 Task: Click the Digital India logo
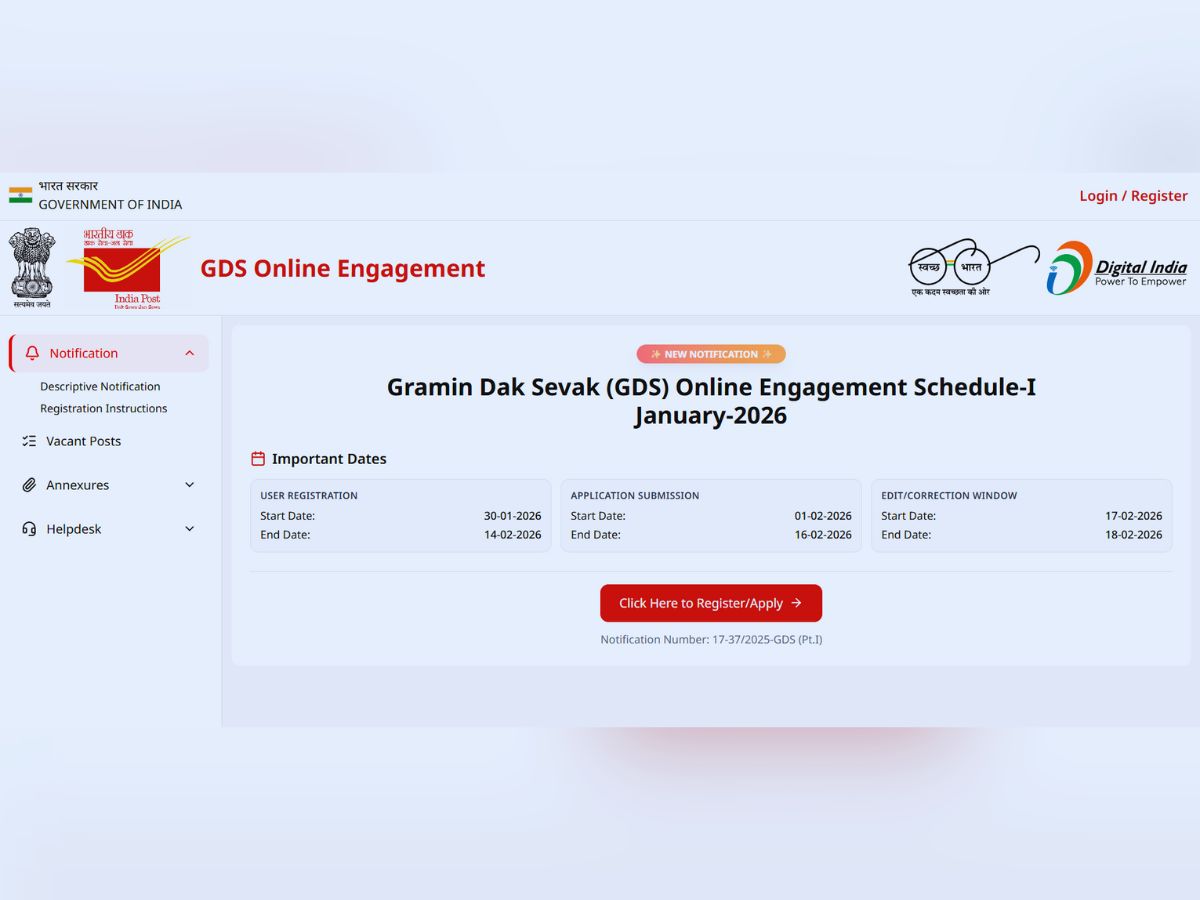click(x=1117, y=268)
